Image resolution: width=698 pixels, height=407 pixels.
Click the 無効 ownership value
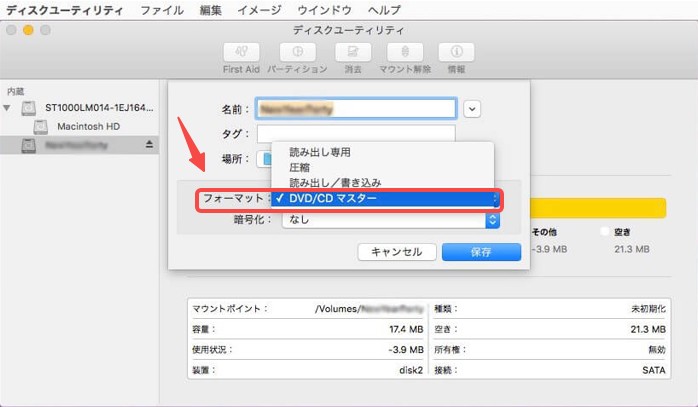[x=657, y=350]
